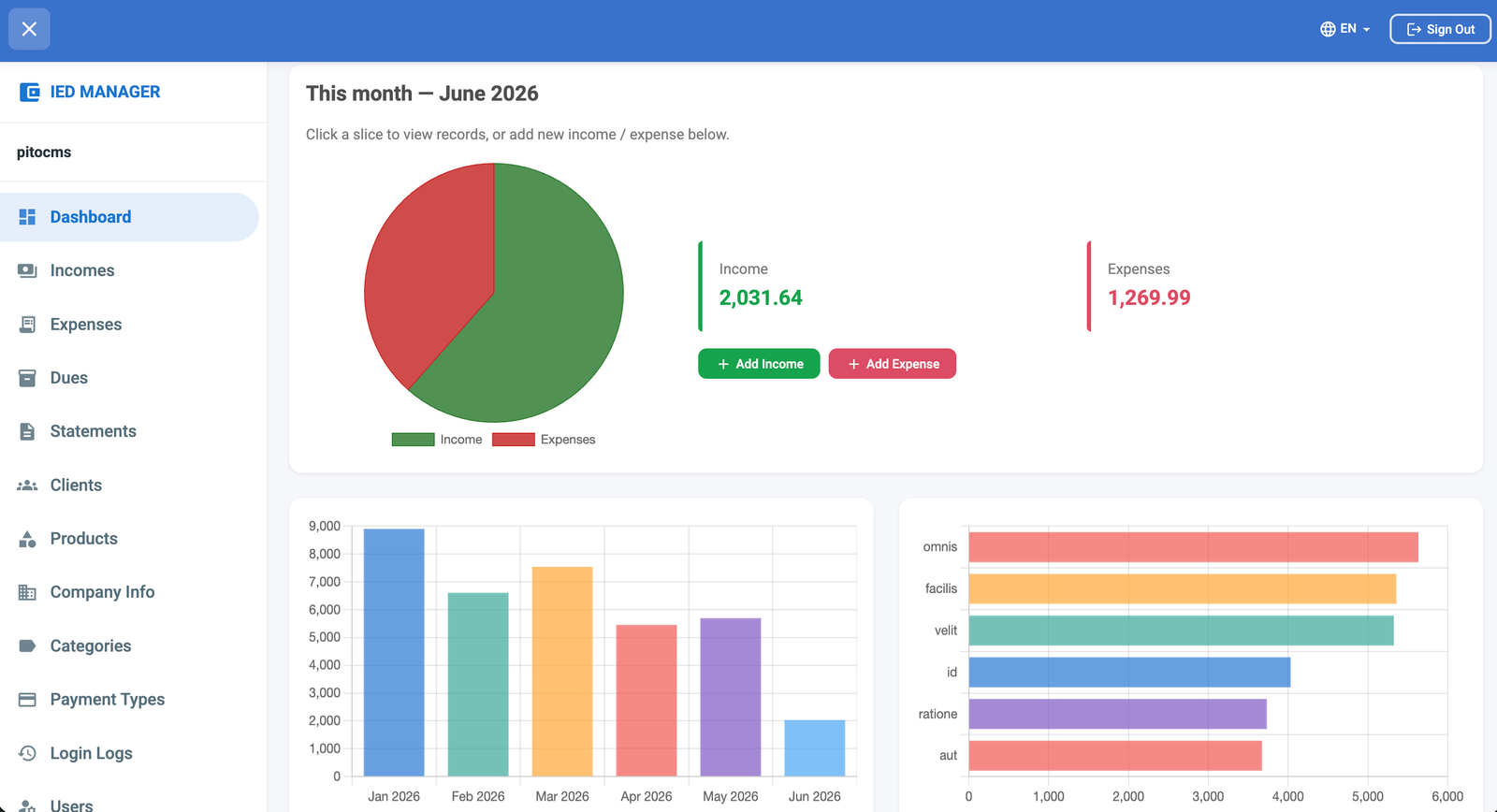
Task: Click the Jun 2026 bar
Action: pos(815,748)
